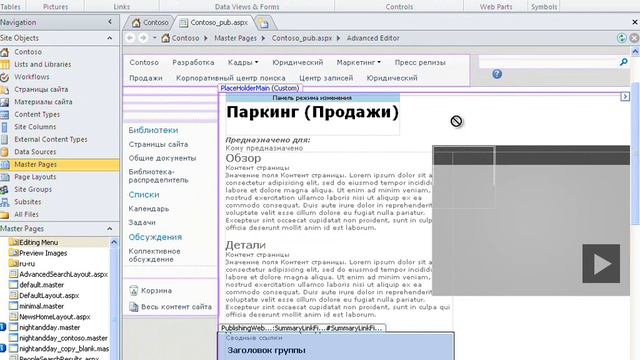This screenshot has width=640, height=360.
Task: Click the Refresh icon in address bar
Action: coord(621,38)
